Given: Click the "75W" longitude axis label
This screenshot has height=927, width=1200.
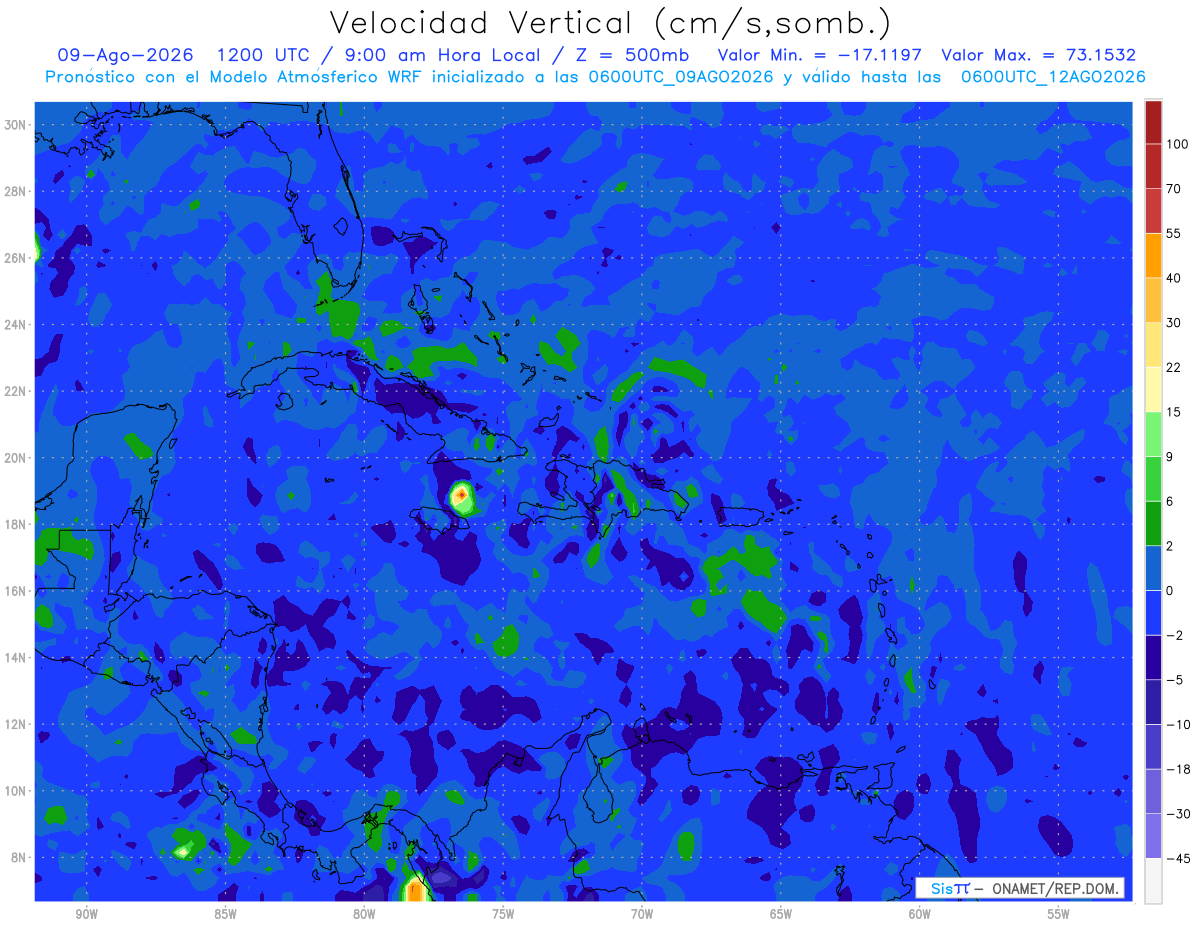Looking at the screenshot, I should (503, 914).
